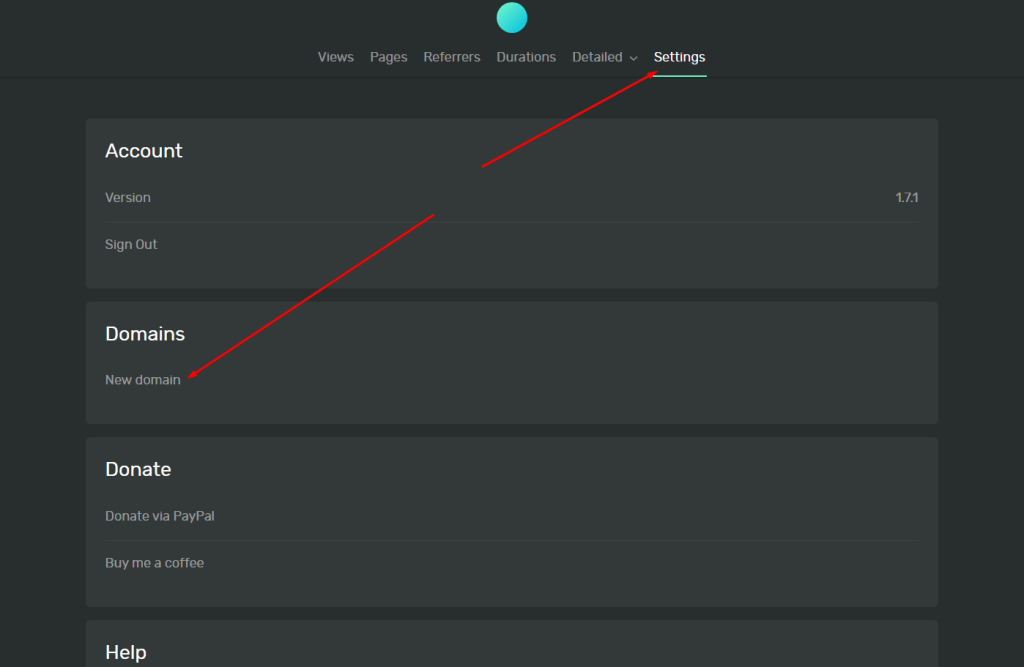Follow the Buy me a coffee link
The height and width of the screenshot is (667, 1024).
click(x=154, y=563)
